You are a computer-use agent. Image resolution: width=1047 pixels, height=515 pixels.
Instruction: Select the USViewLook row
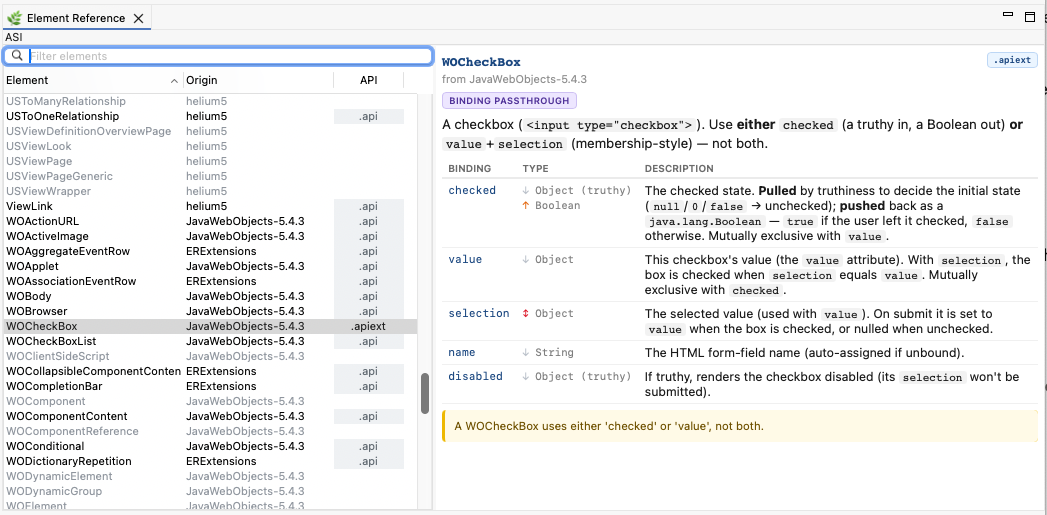210,146
